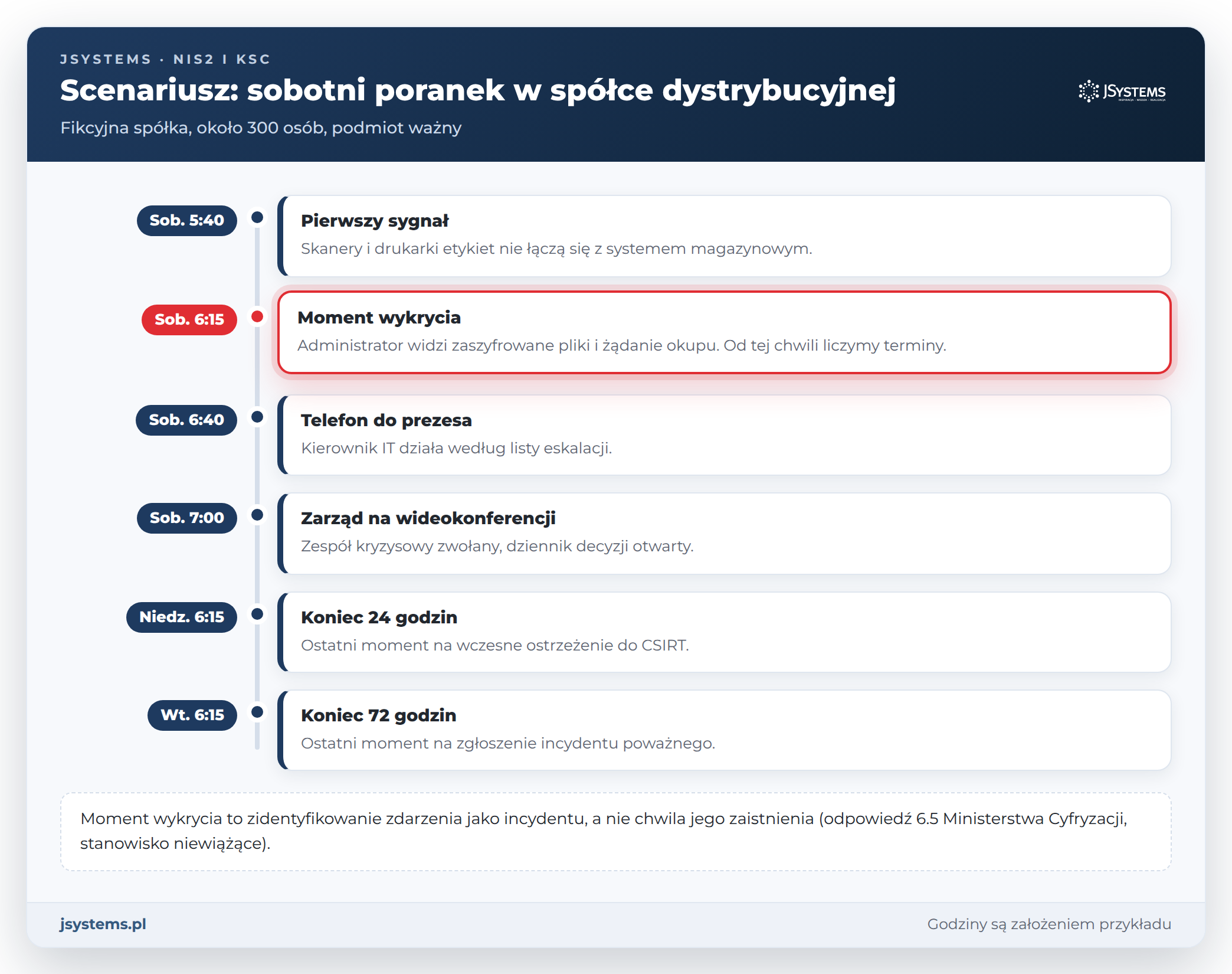Select the Sob. 6:40 time badge
The width and height of the screenshot is (1232, 974).
click(186, 420)
